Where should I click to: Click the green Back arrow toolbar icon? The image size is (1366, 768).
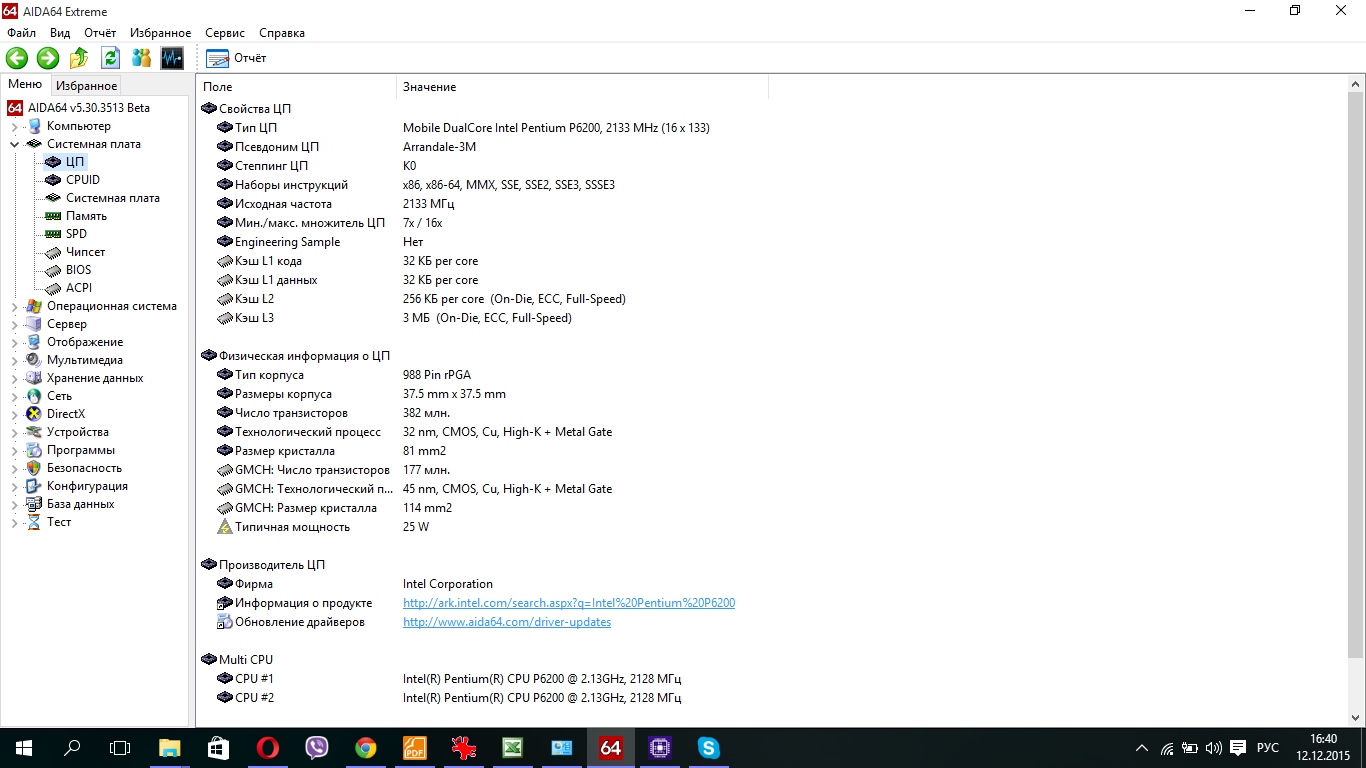pyautogui.click(x=17, y=58)
